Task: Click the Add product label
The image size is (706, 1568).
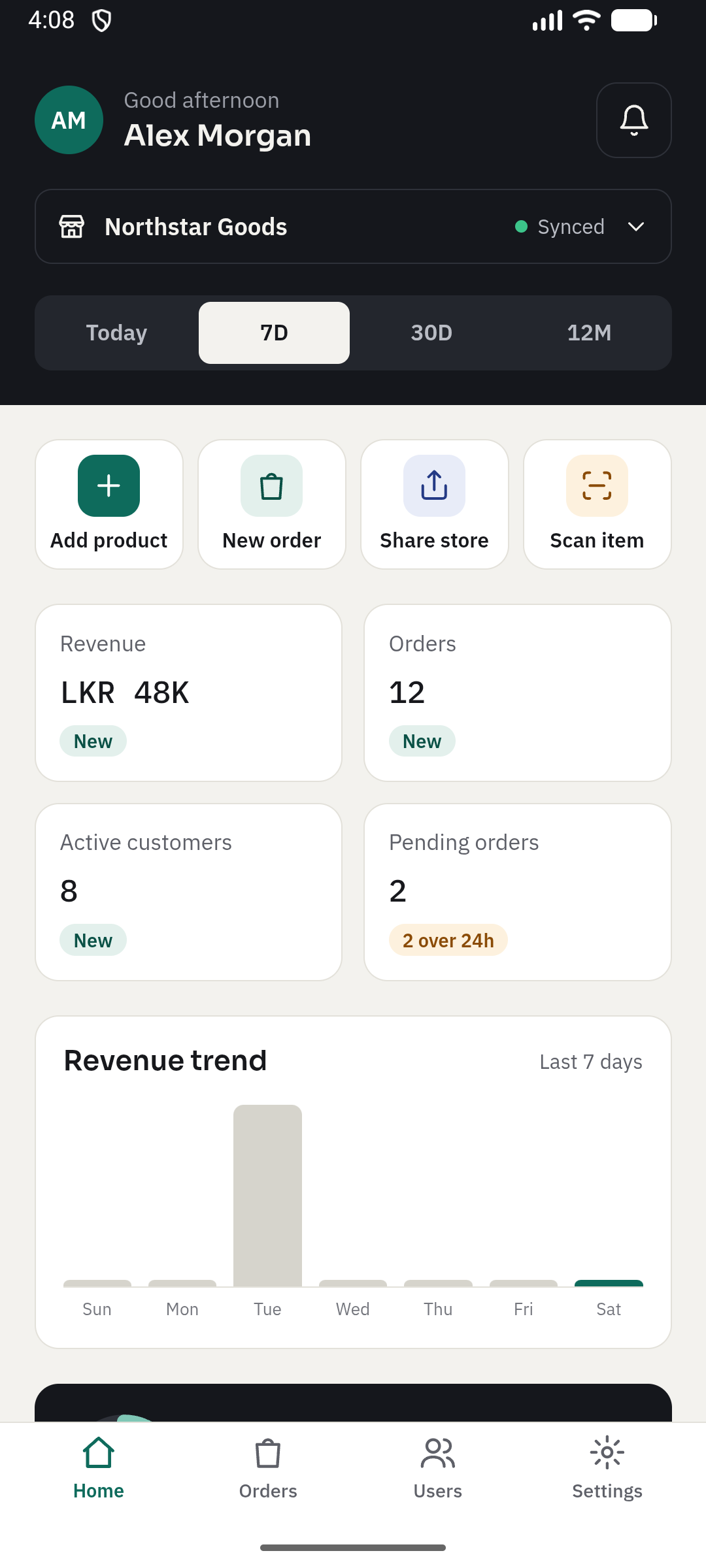Action: point(109,540)
